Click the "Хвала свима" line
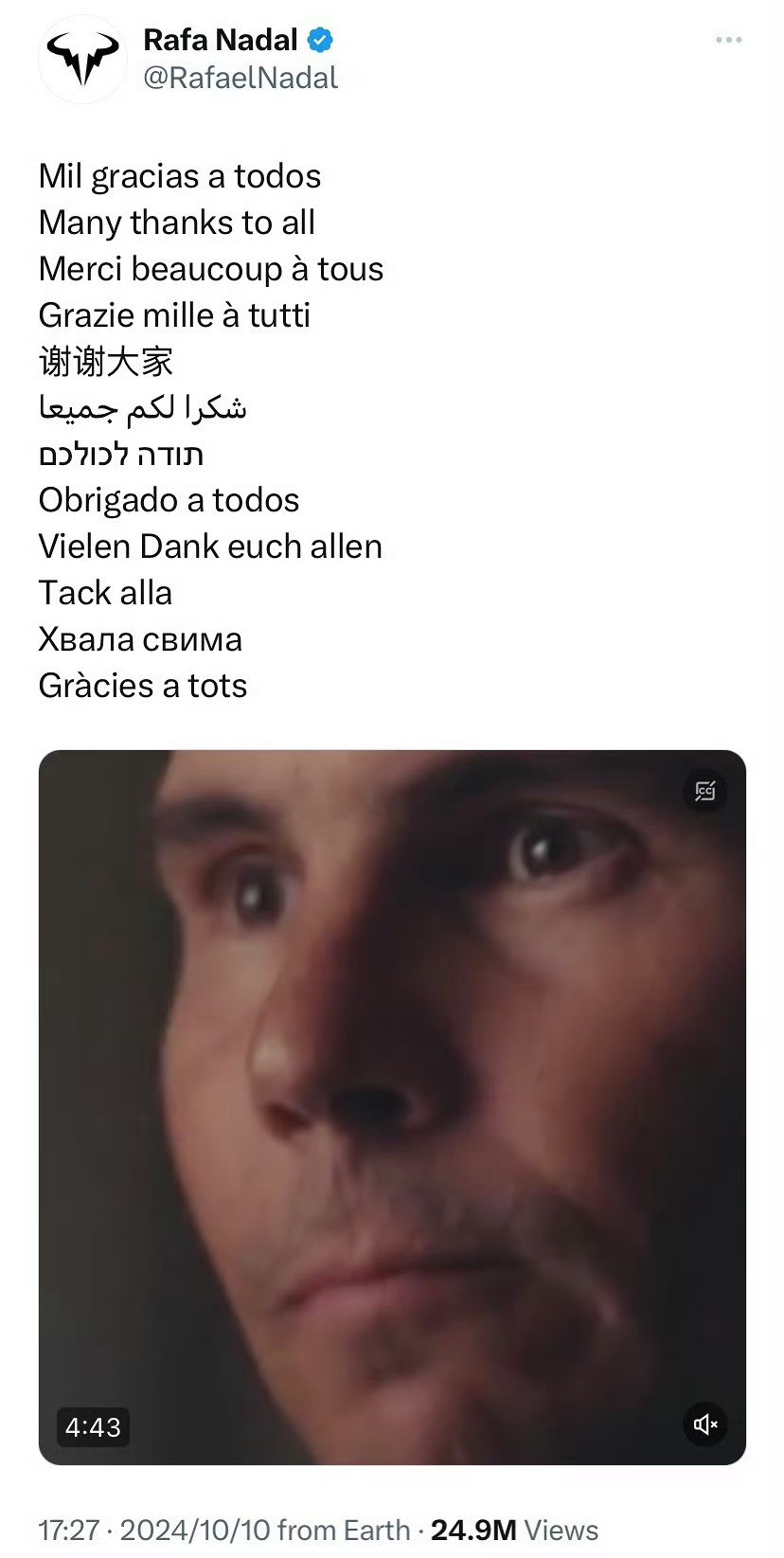784x1558 pixels. point(140,639)
